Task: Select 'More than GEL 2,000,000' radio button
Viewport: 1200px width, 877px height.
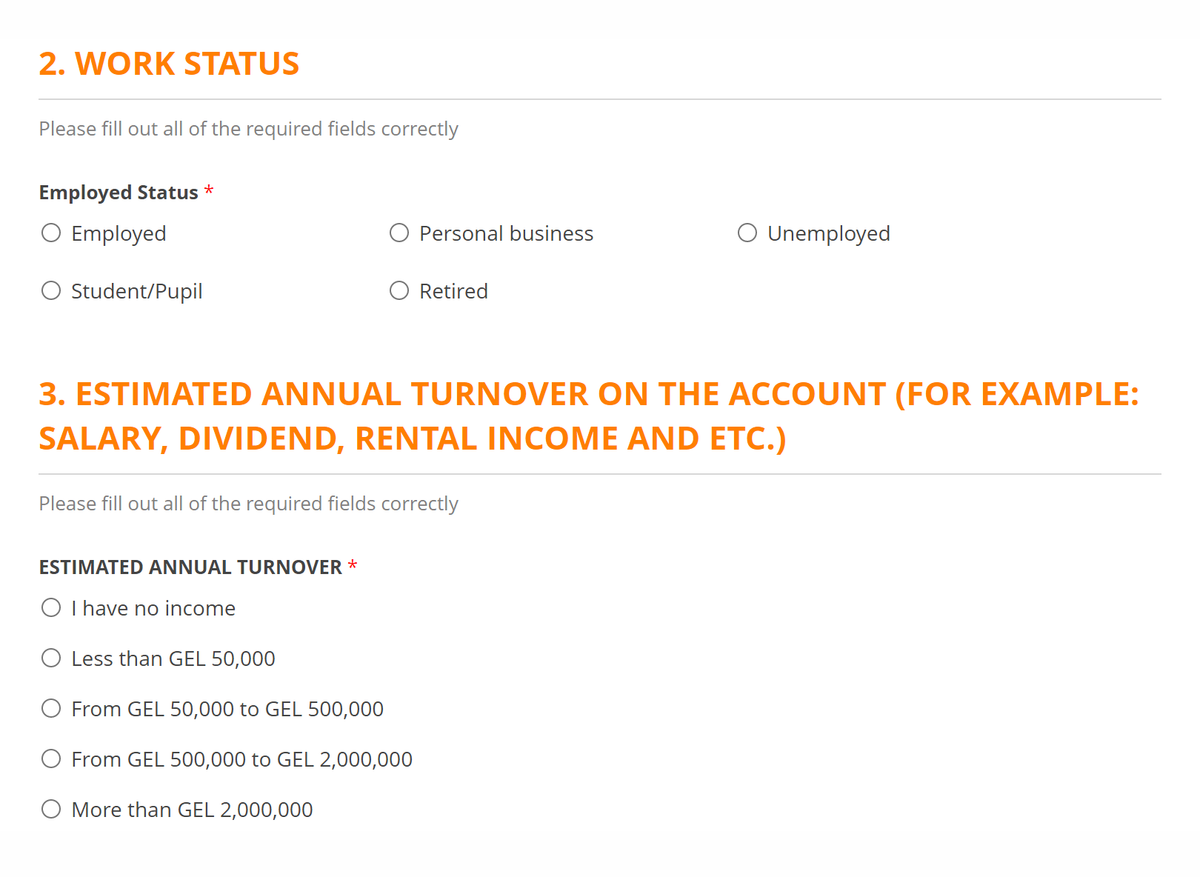Action: 51,810
